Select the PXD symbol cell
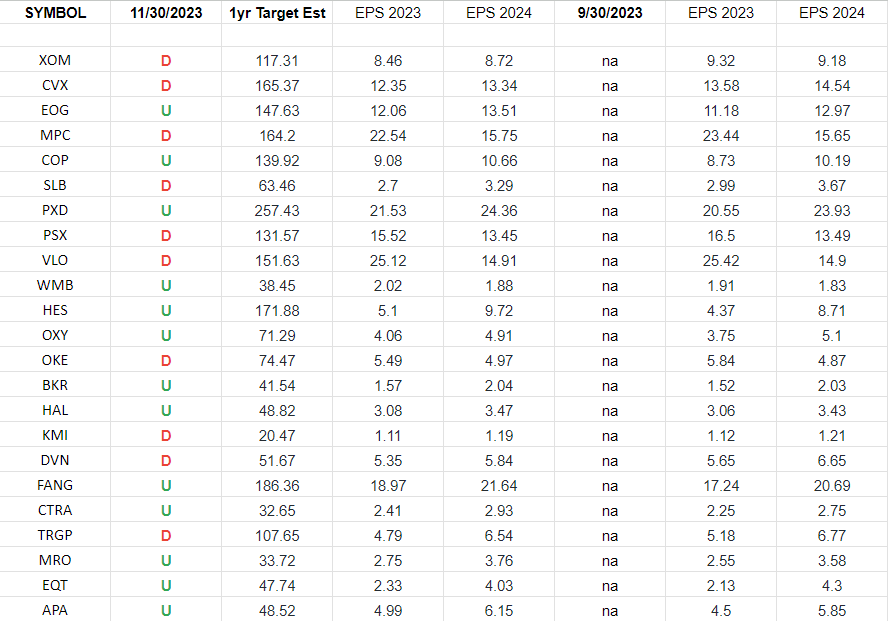The height and width of the screenshot is (621, 888). pyautogui.click(x=55, y=210)
